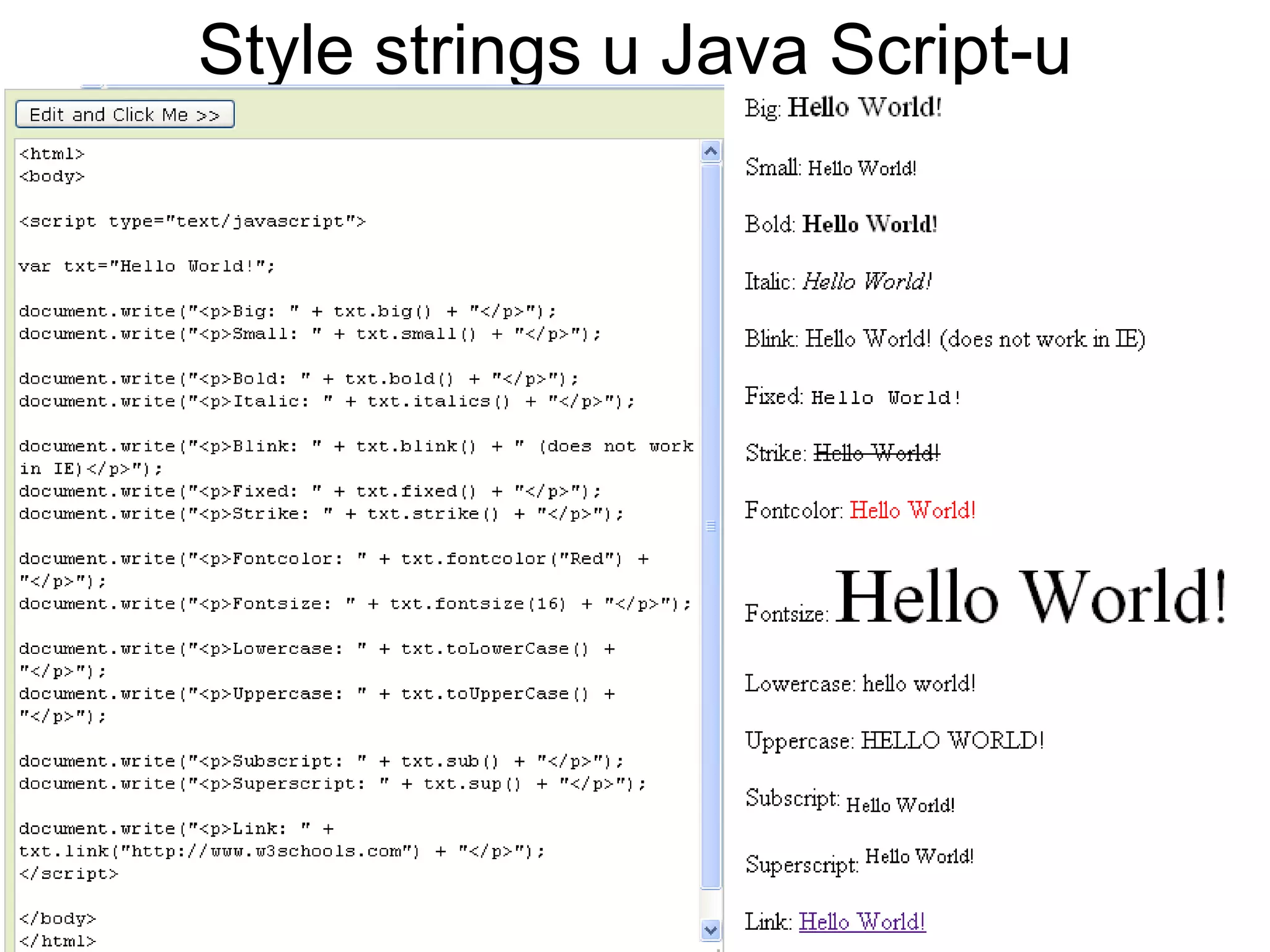The image size is (1270, 952).
Task: Click the txt.italics() code line
Action: (327, 402)
